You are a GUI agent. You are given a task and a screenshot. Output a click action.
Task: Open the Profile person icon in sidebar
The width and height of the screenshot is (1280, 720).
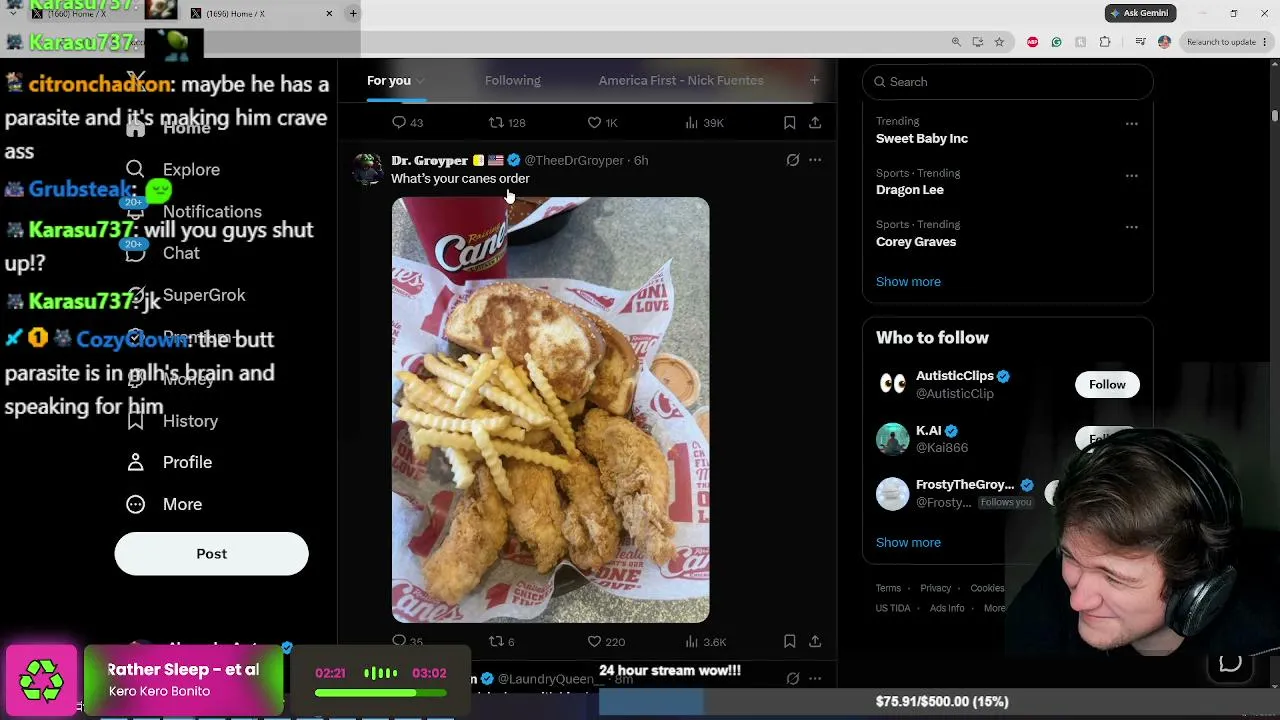click(x=135, y=462)
